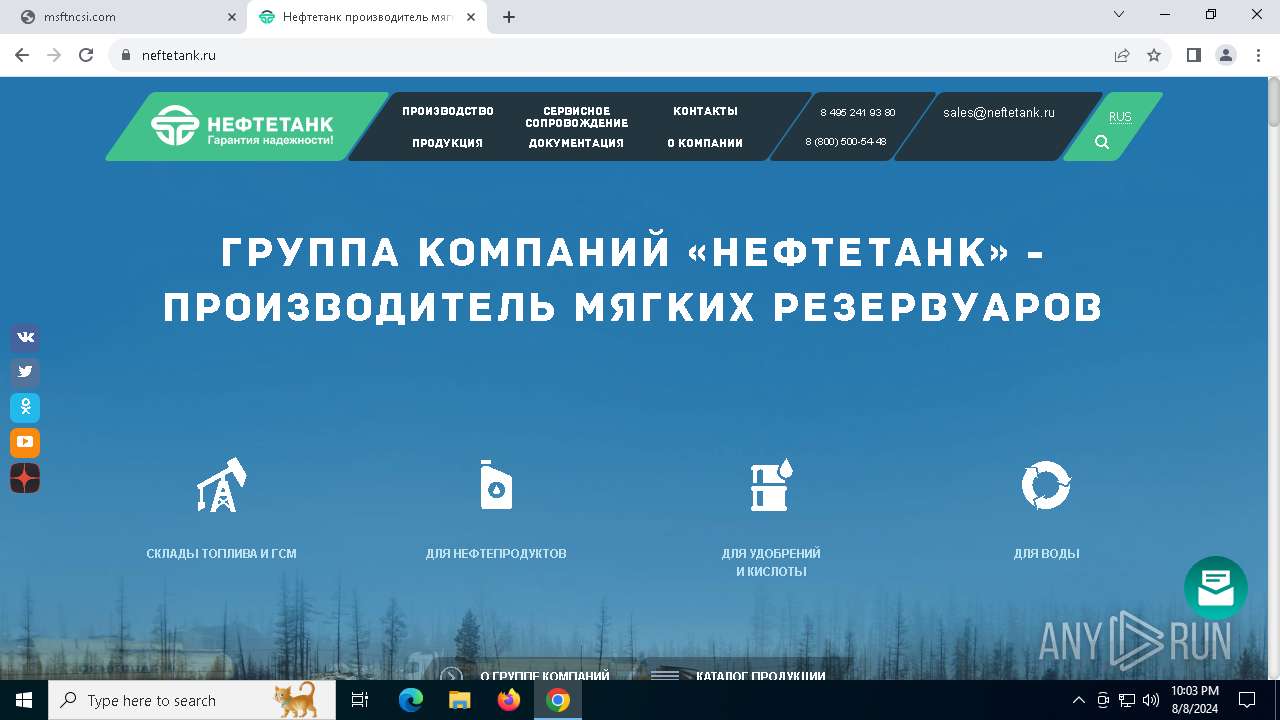Image resolution: width=1280 pixels, height=720 pixels.
Task: Open the Производство menu item
Action: [448, 111]
